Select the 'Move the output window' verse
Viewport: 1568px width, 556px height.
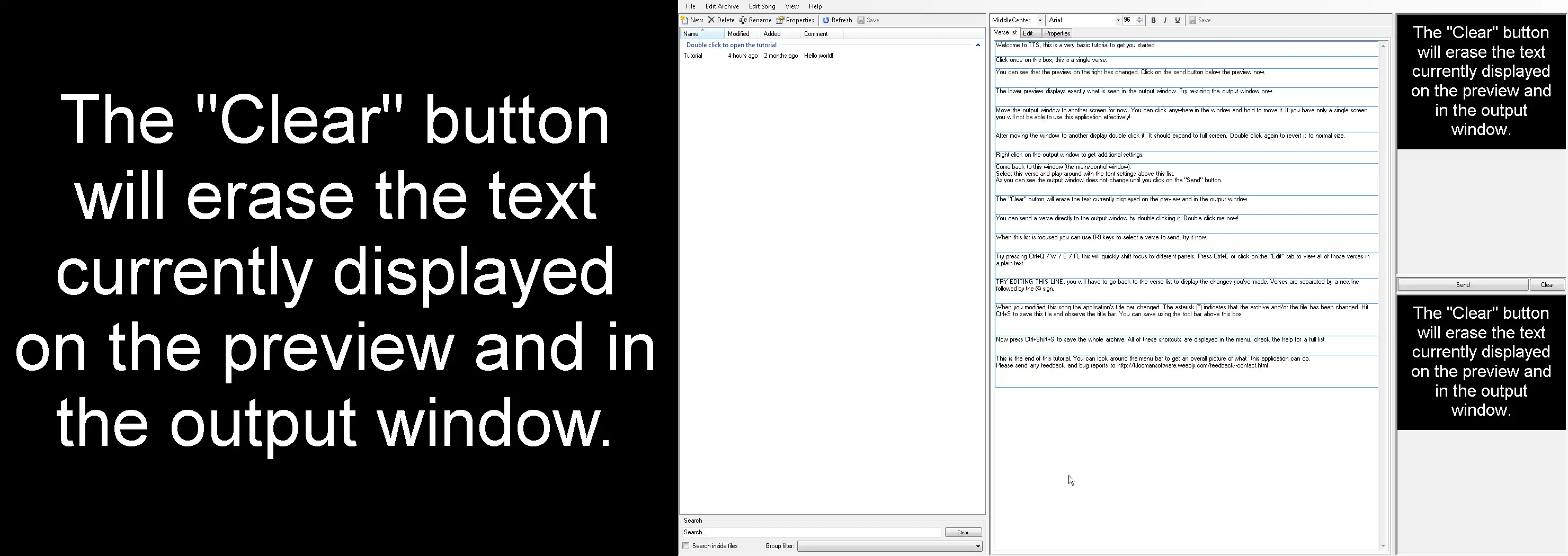coord(1187,119)
